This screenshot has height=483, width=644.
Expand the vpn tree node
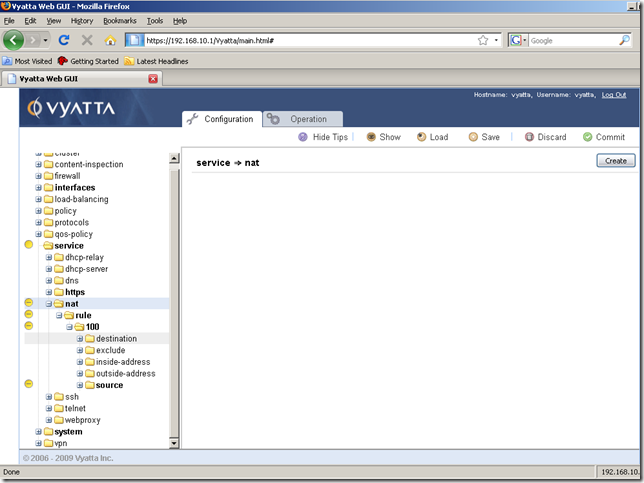(x=39, y=443)
